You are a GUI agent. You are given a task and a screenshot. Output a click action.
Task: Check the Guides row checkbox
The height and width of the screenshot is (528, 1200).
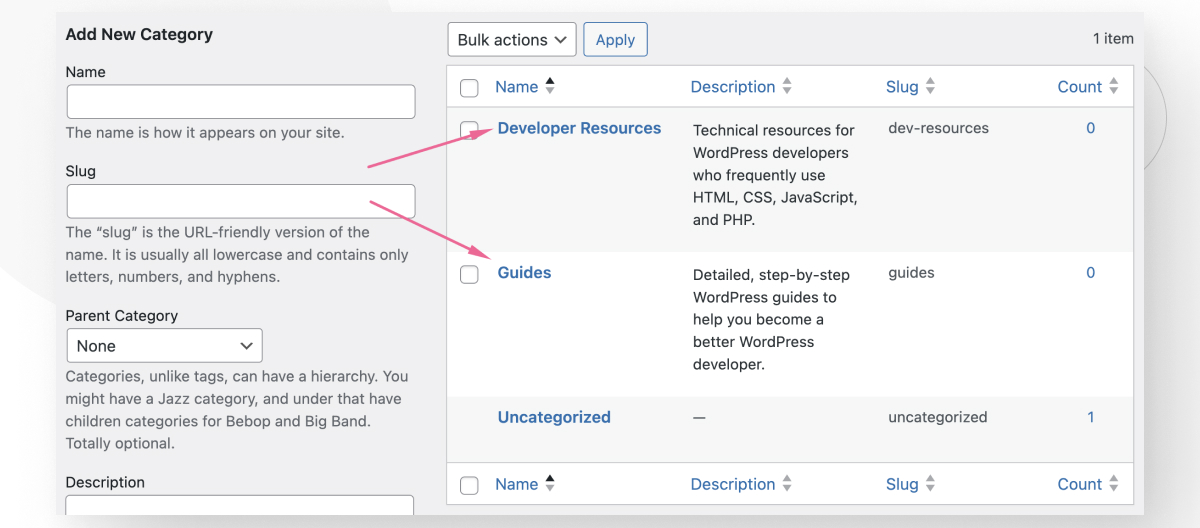(469, 274)
